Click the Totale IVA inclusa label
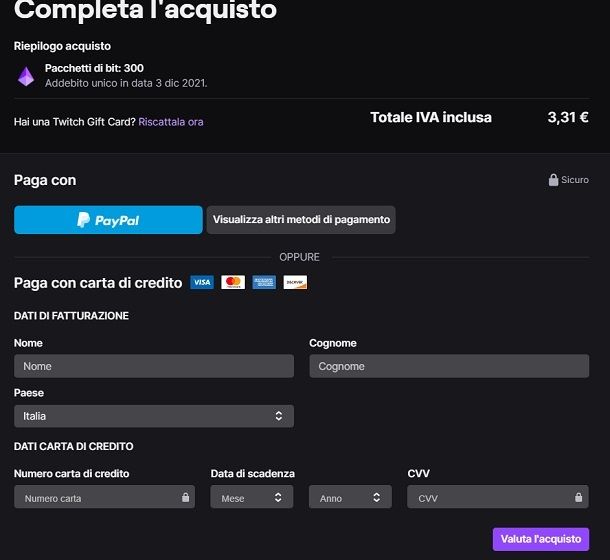Image resolution: width=610 pixels, height=560 pixels. (x=431, y=117)
